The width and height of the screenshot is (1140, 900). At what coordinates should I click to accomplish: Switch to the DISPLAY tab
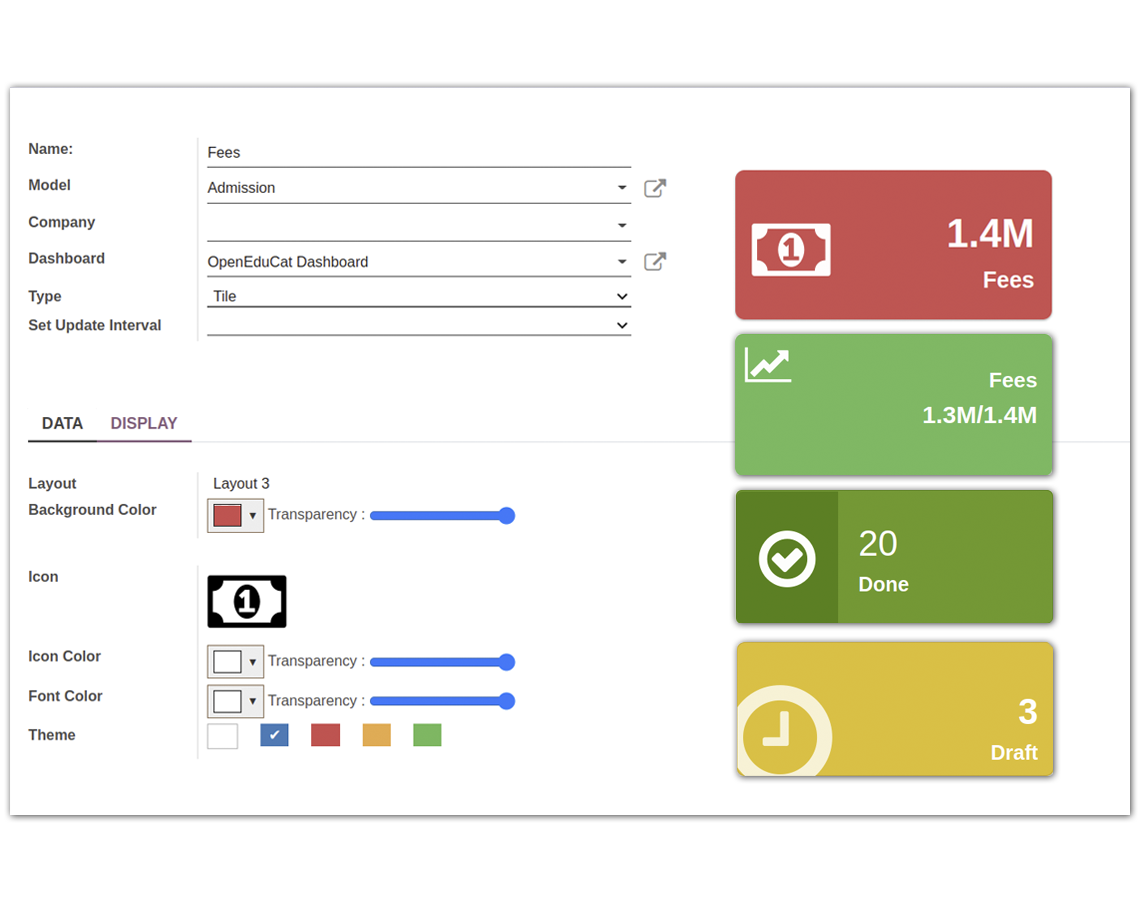144,423
